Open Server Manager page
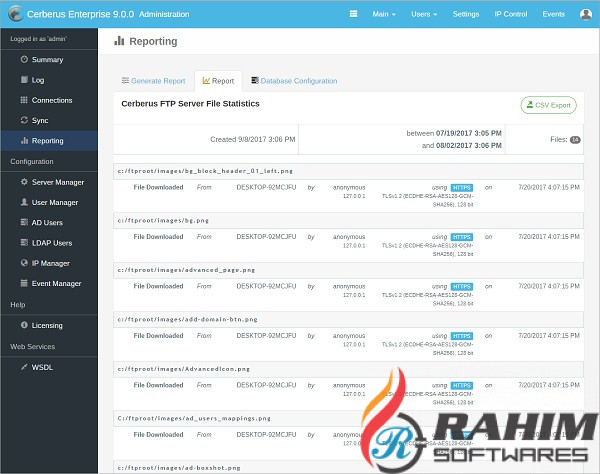 coord(57,182)
